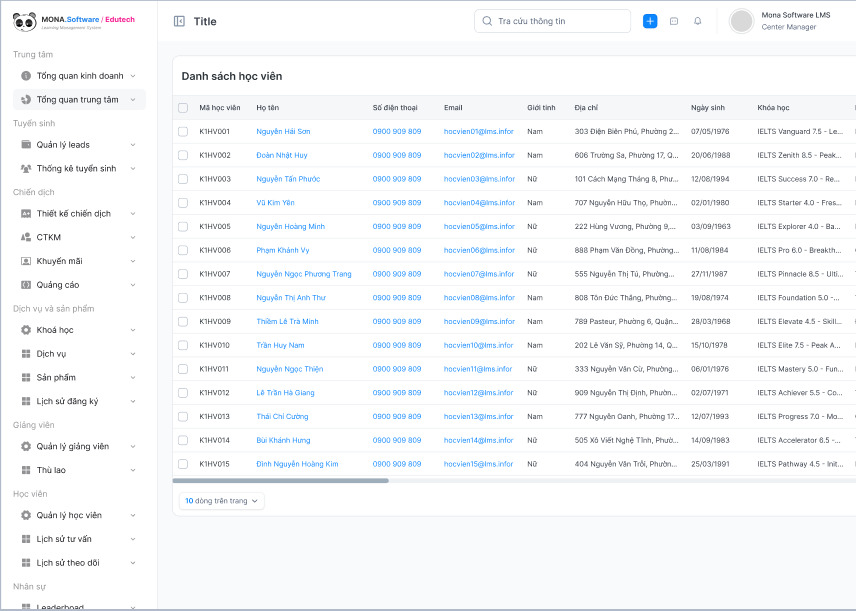Image resolution: width=856 pixels, height=611 pixels.
Task: Click the CTKM sidebar icon
Action: coord(26,237)
